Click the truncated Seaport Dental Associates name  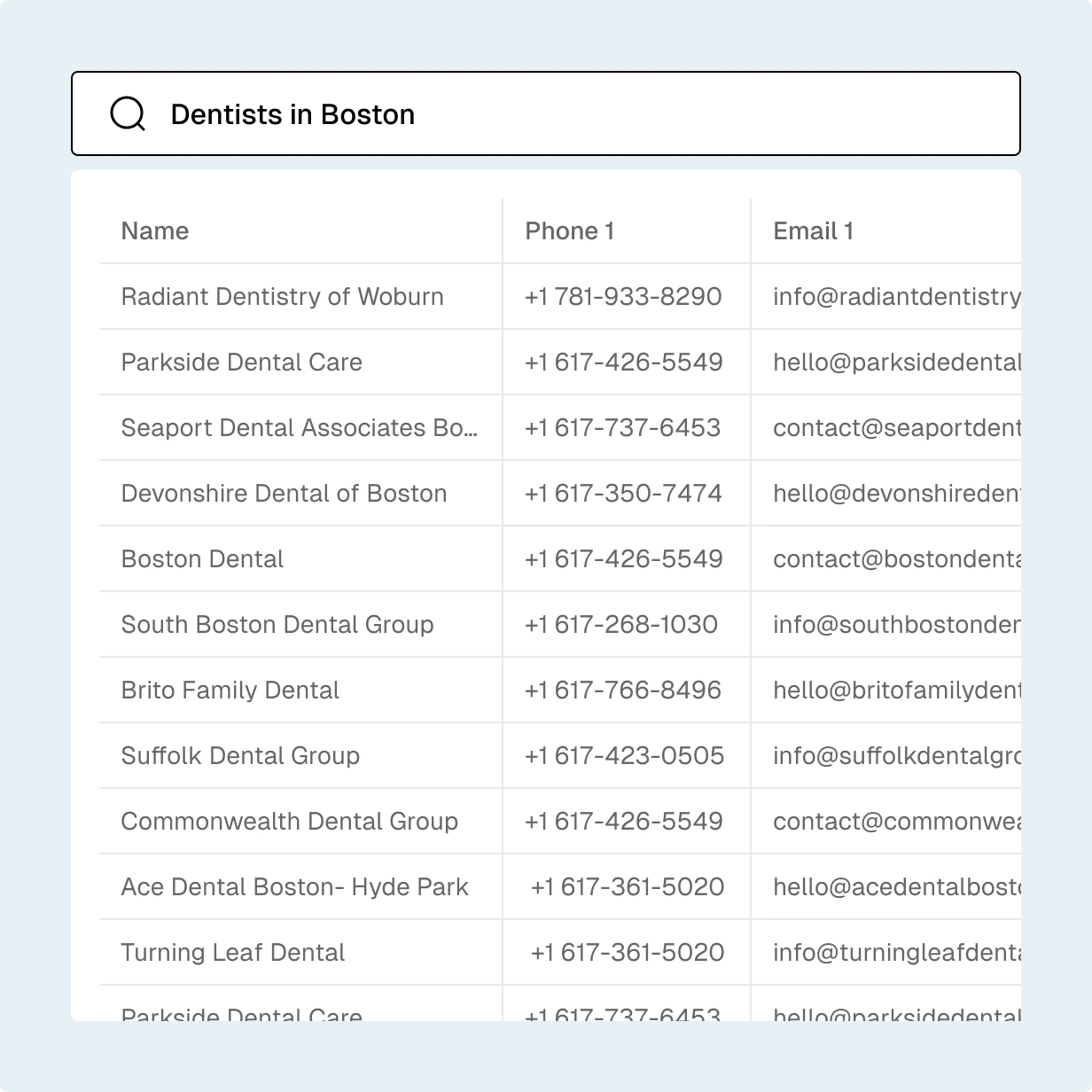tap(299, 428)
